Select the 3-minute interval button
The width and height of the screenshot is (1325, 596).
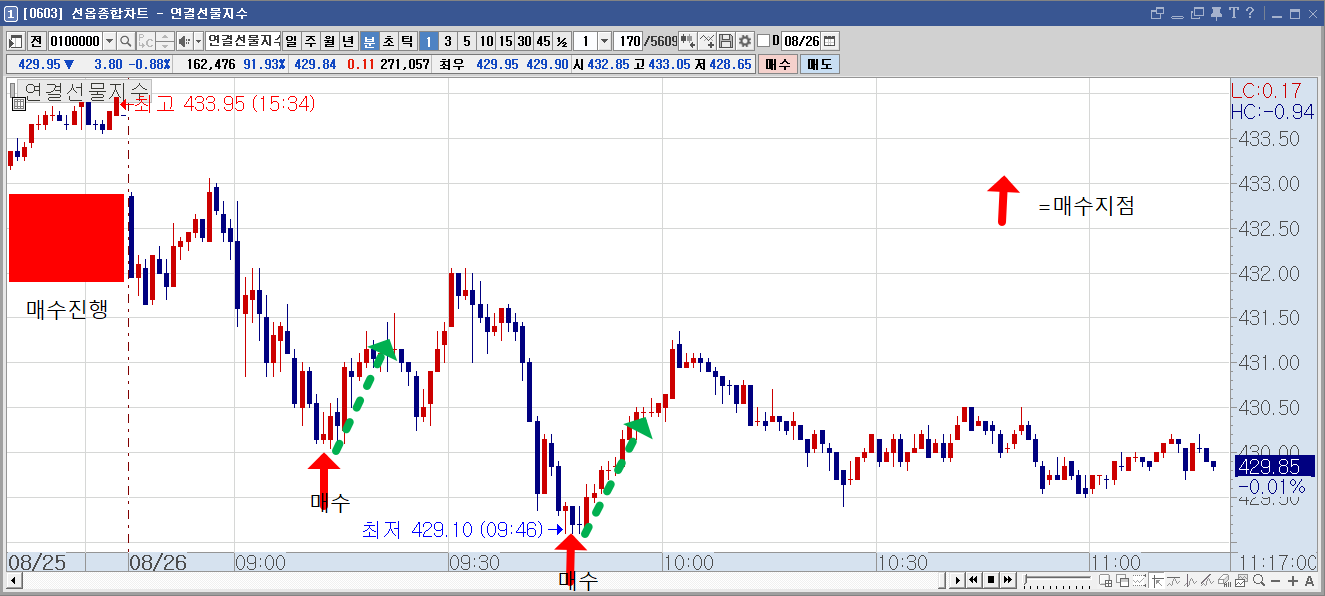tap(447, 41)
